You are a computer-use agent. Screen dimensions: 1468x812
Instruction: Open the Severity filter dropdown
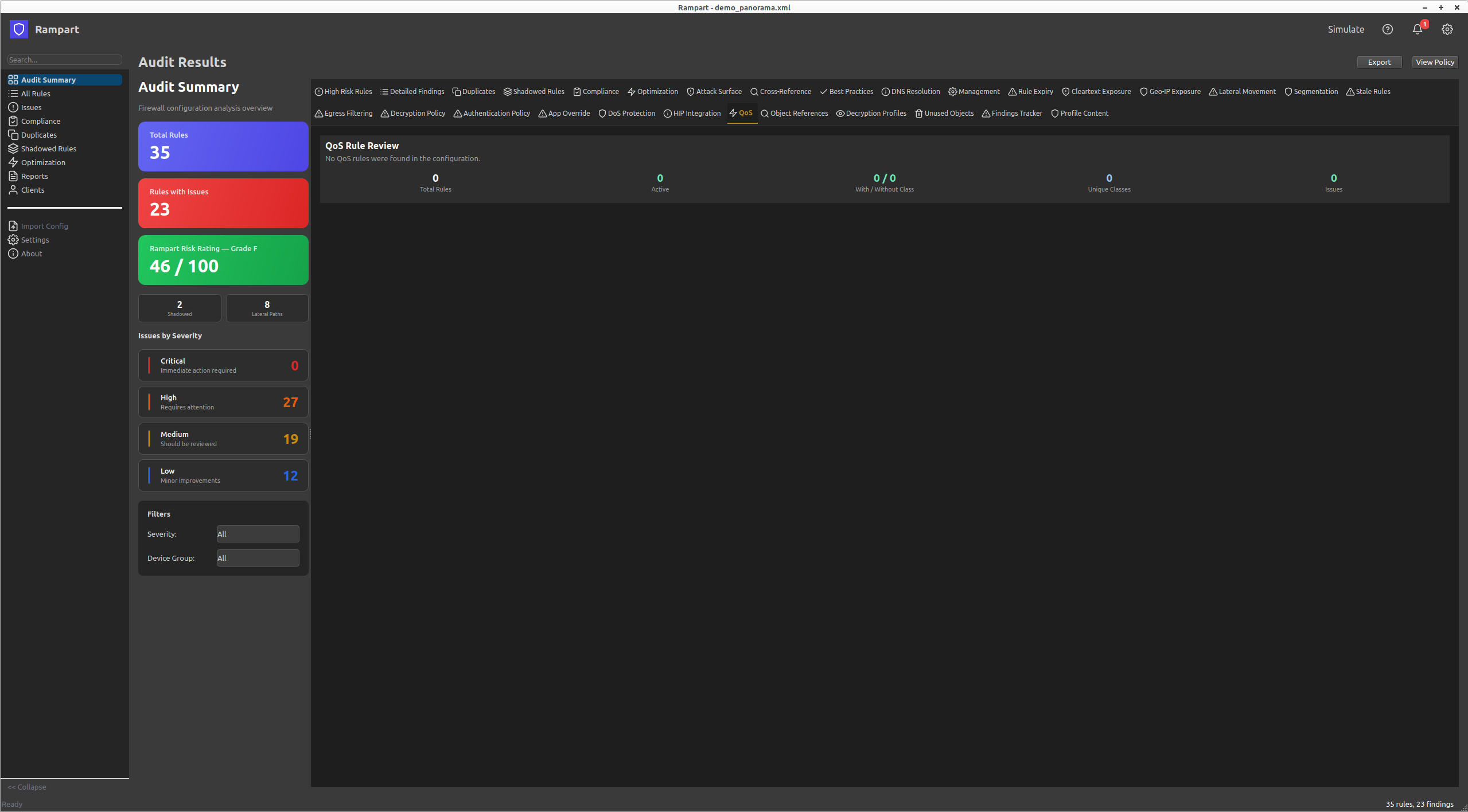tap(258, 534)
